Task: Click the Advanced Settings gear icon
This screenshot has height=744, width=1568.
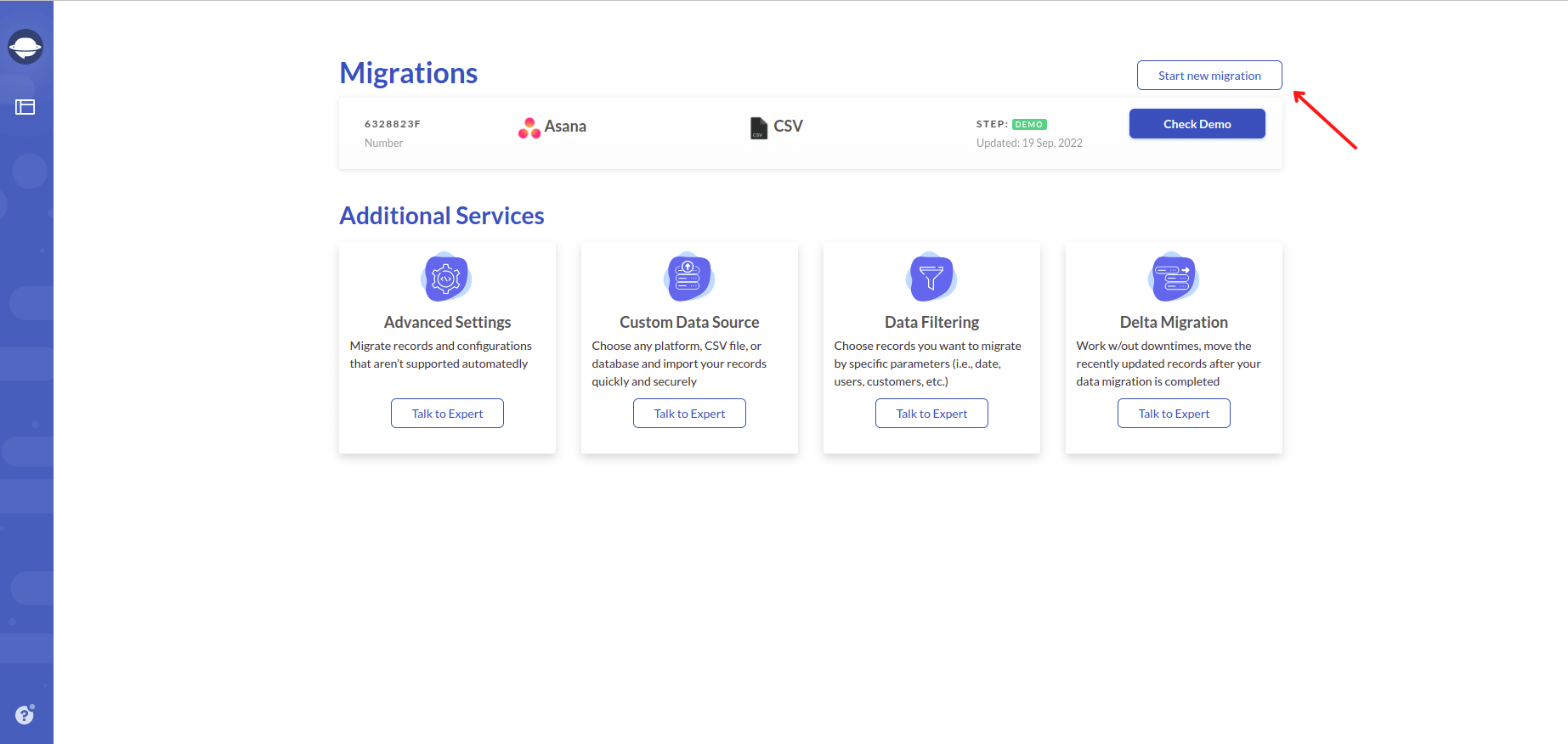Action: click(447, 277)
